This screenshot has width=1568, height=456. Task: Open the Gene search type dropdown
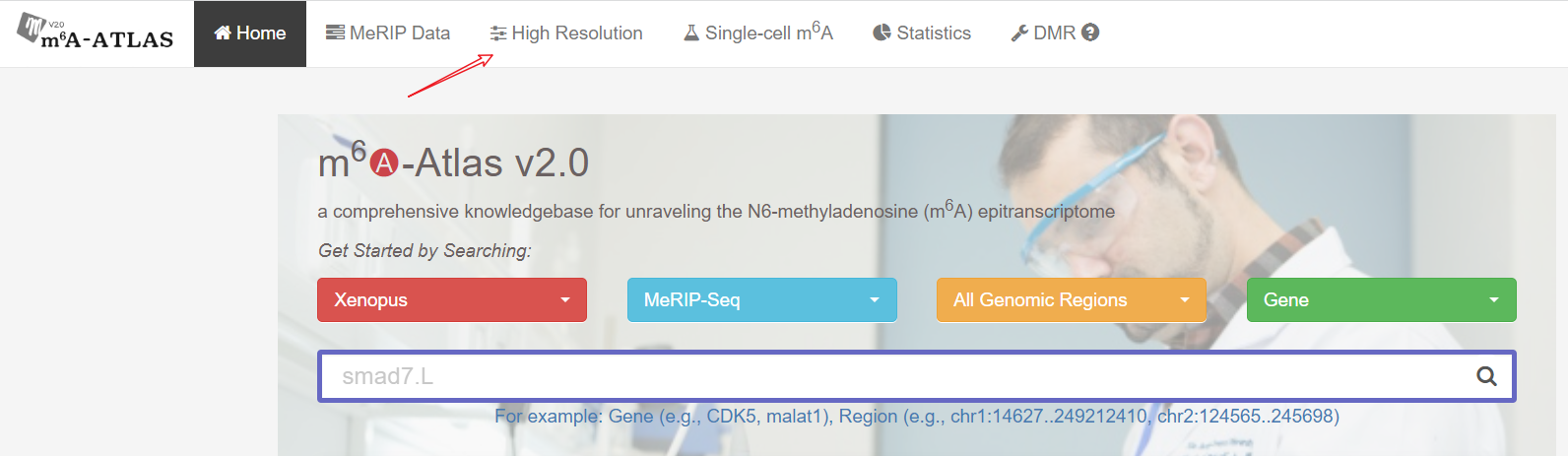pyautogui.click(x=1382, y=299)
